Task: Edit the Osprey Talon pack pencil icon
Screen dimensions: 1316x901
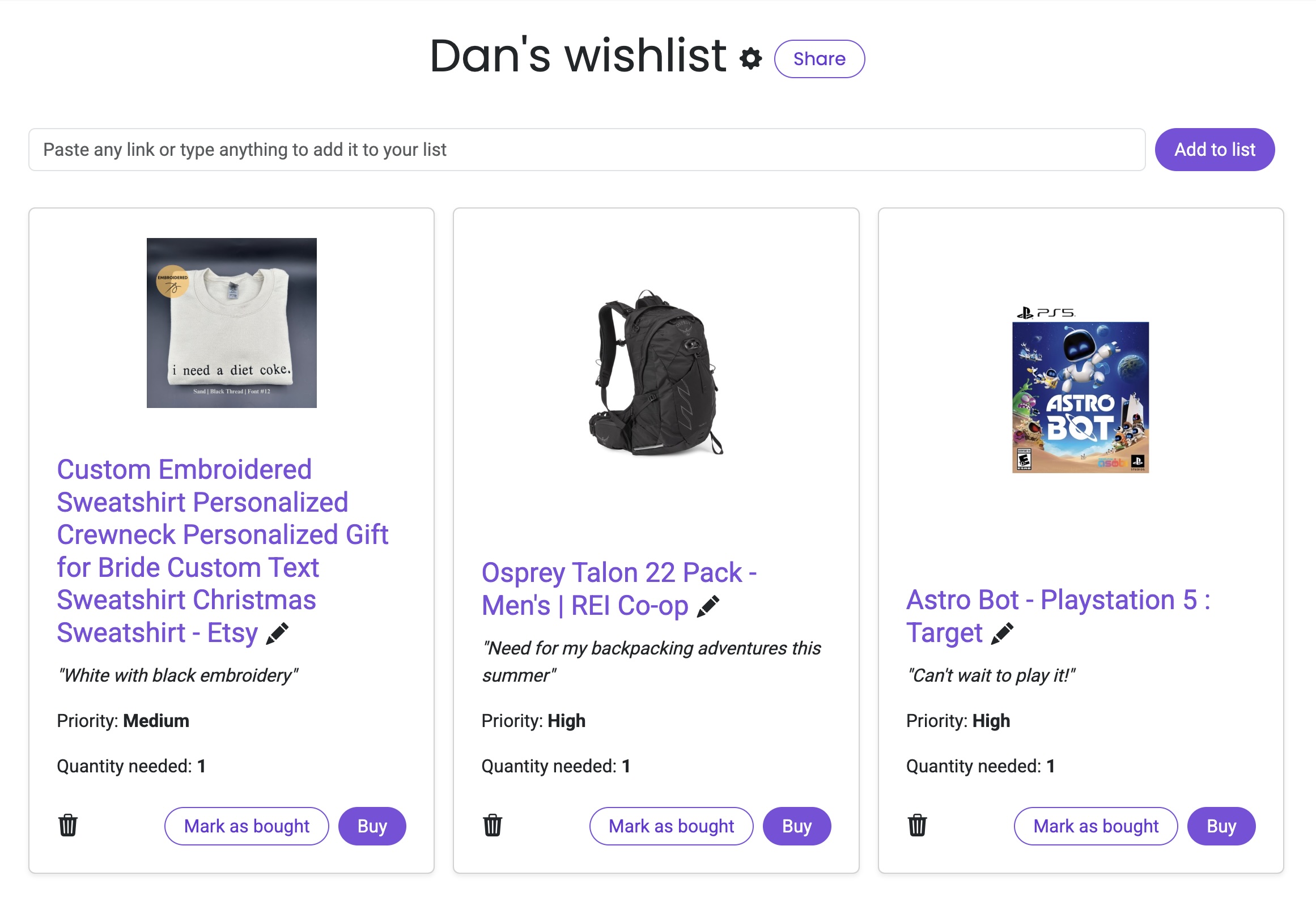Action: click(708, 606)
